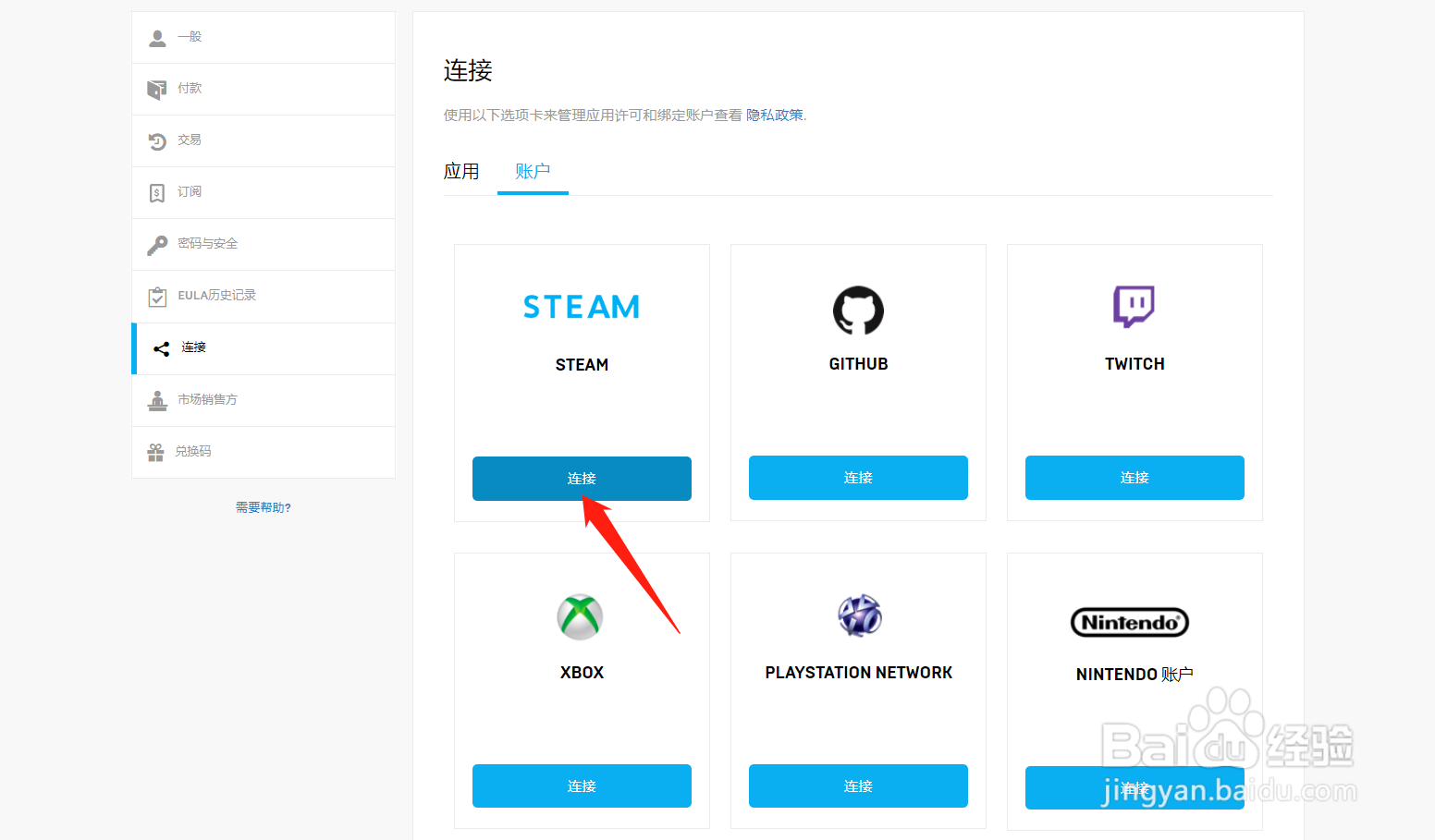Click the gift icon next to 兑换码

pyautogui.click(x=157, y=451)
